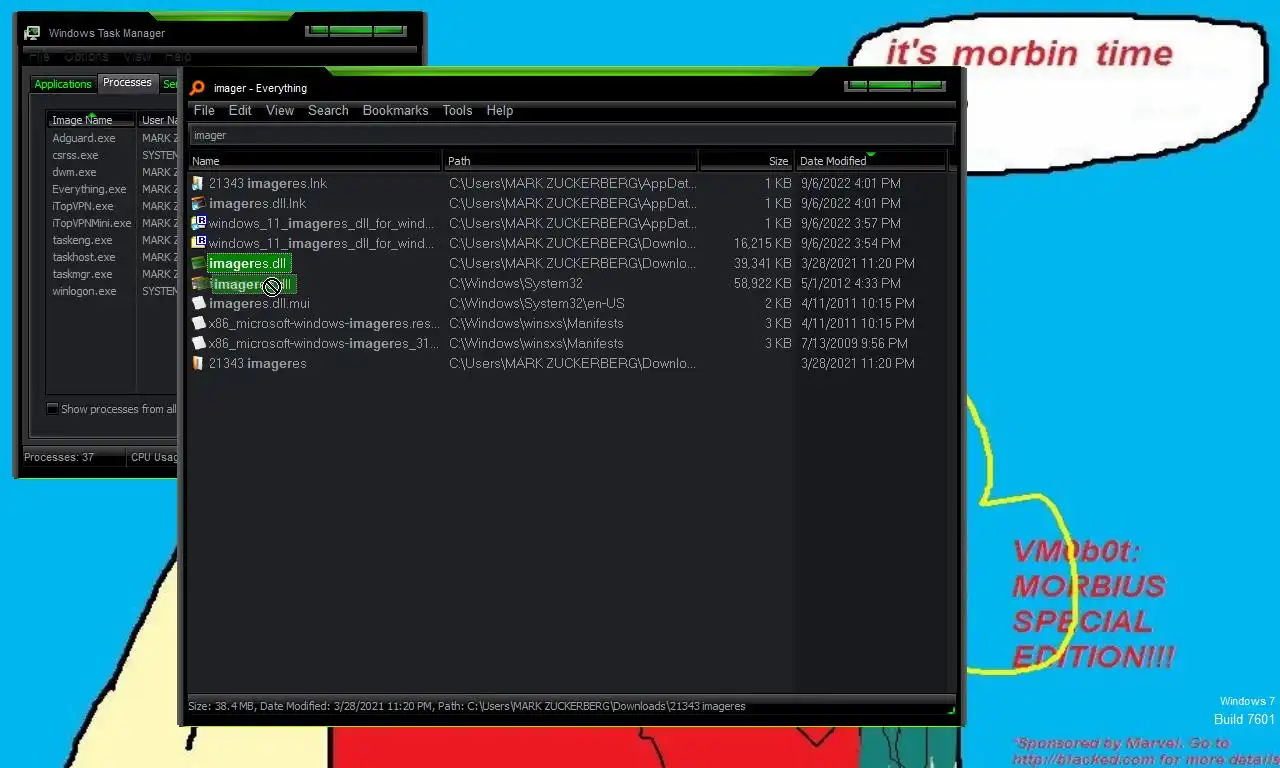Viewport: 1280px width, 768px height.
Task: Select Everything.exe in the process list
Action: (89, 190)
